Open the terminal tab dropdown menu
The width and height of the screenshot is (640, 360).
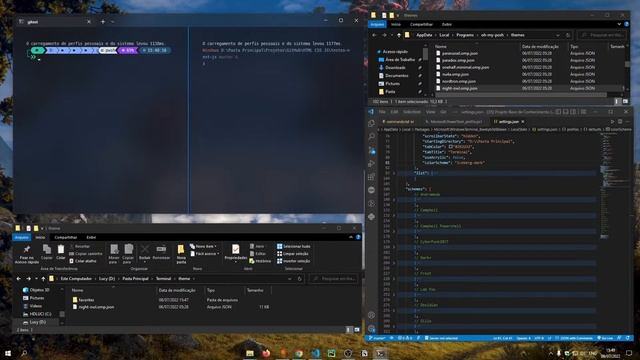click(x=113, y=22)
